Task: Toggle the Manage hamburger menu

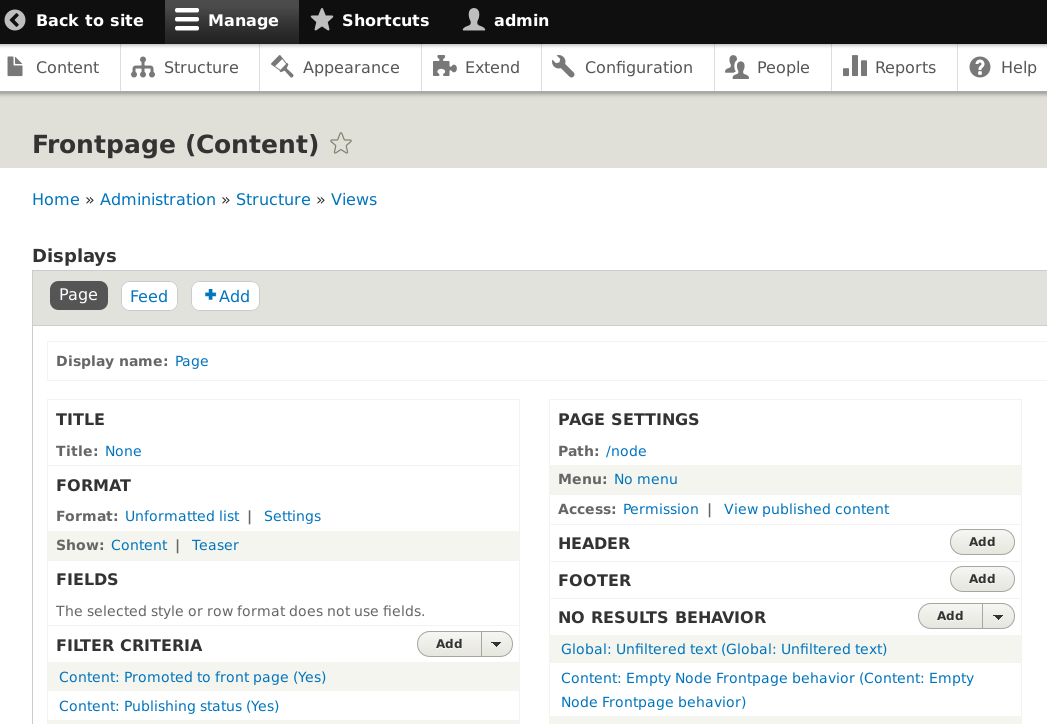Action: [x=187, y=21]
